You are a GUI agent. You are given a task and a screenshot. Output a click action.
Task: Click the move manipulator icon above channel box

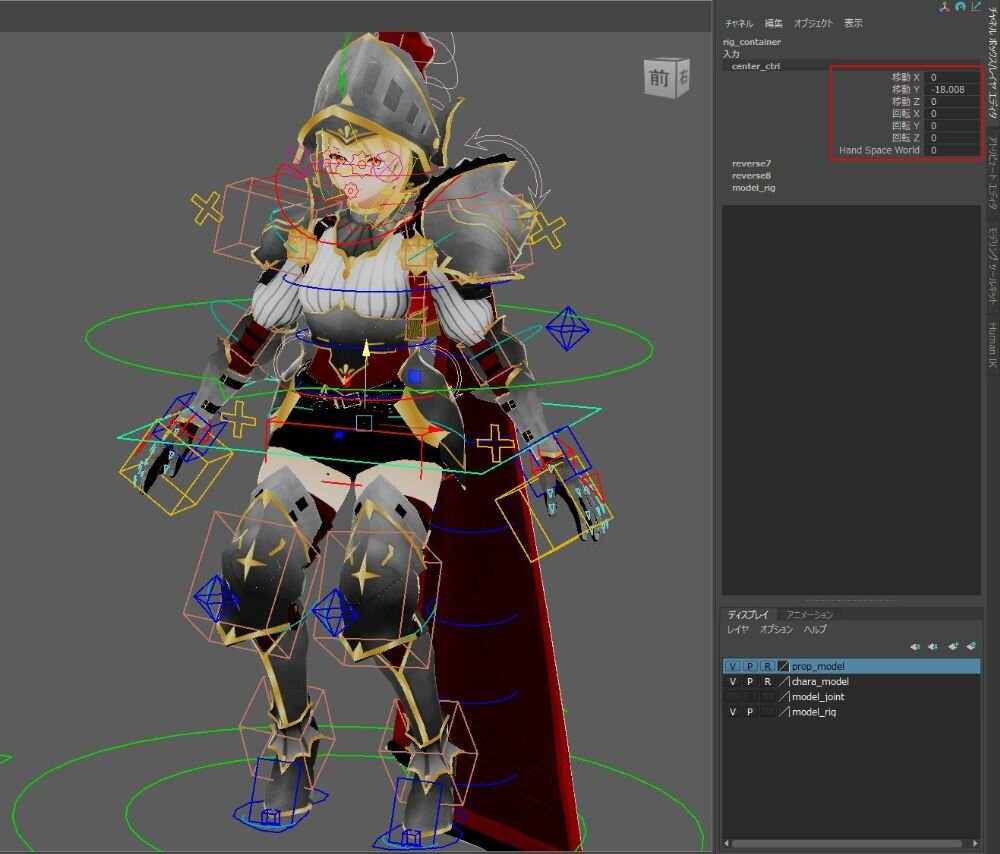(943, 6)
